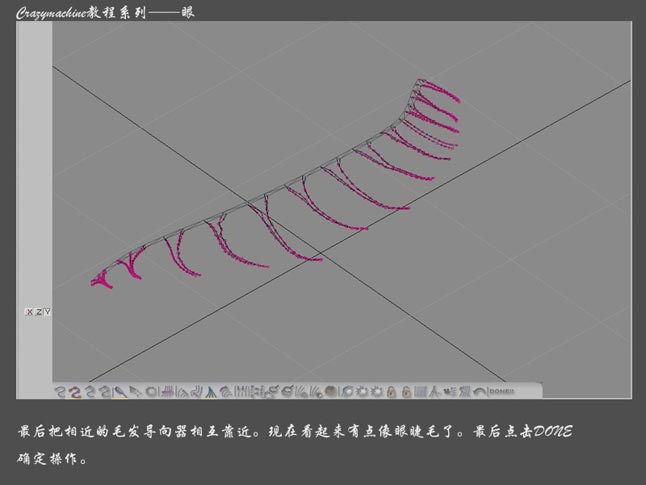Click the vertical hair strands icon in the toolbar
The height and width of the screenshot is (485, 646).
[242, 391]
